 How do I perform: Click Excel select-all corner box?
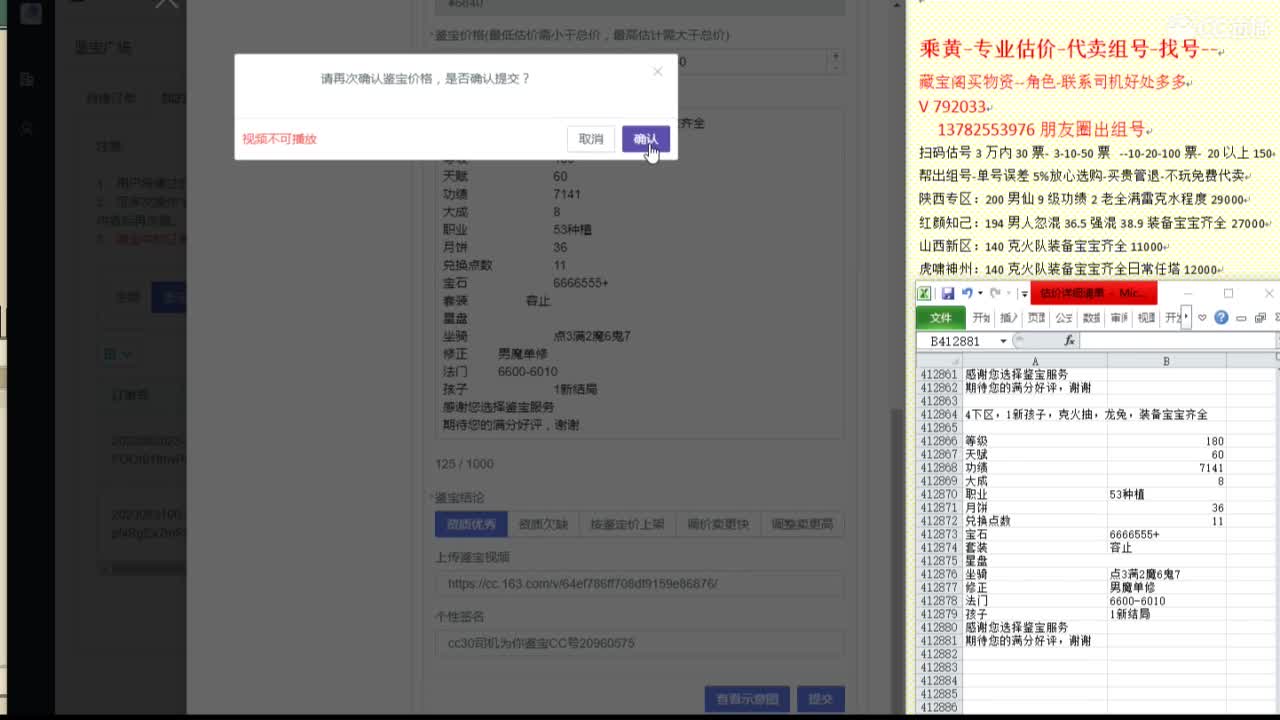tap(939, 361)
